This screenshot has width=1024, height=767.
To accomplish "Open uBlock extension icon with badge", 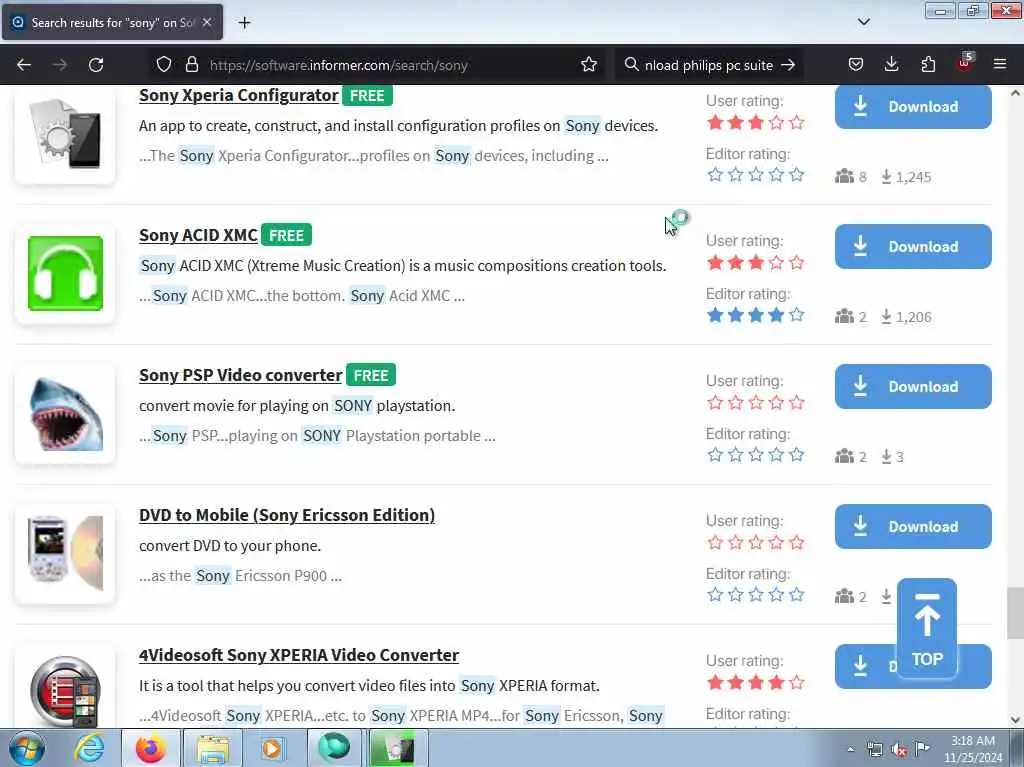I will click(x=965, y=63).
